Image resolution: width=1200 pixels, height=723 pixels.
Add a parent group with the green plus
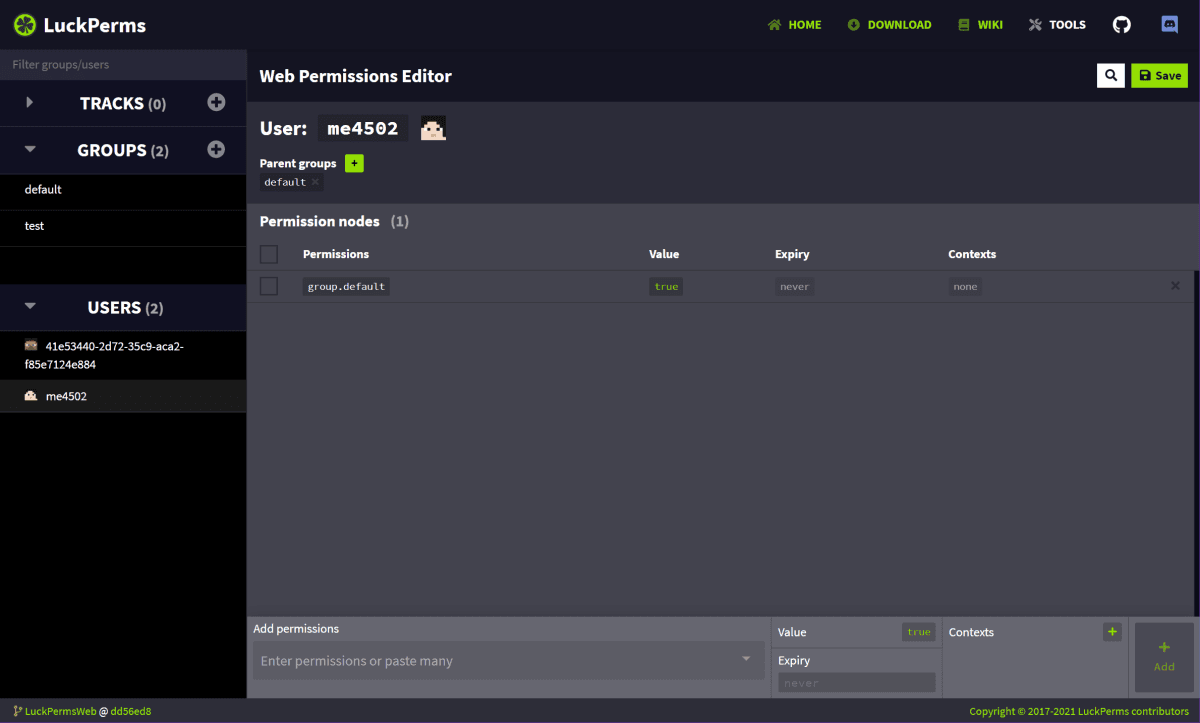pos(354,162)
